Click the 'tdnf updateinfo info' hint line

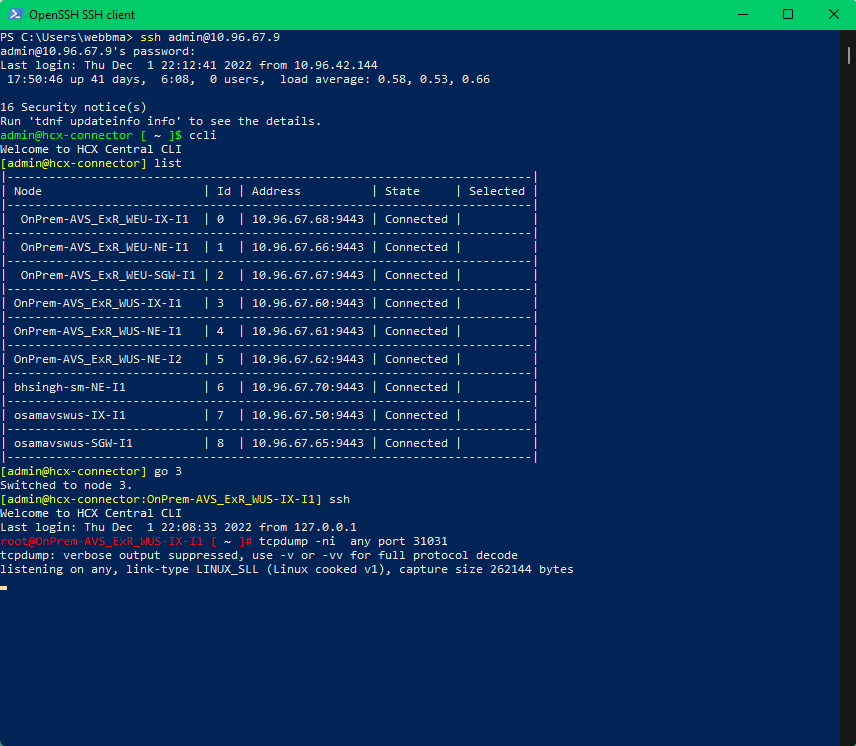(x=161, y=121)
